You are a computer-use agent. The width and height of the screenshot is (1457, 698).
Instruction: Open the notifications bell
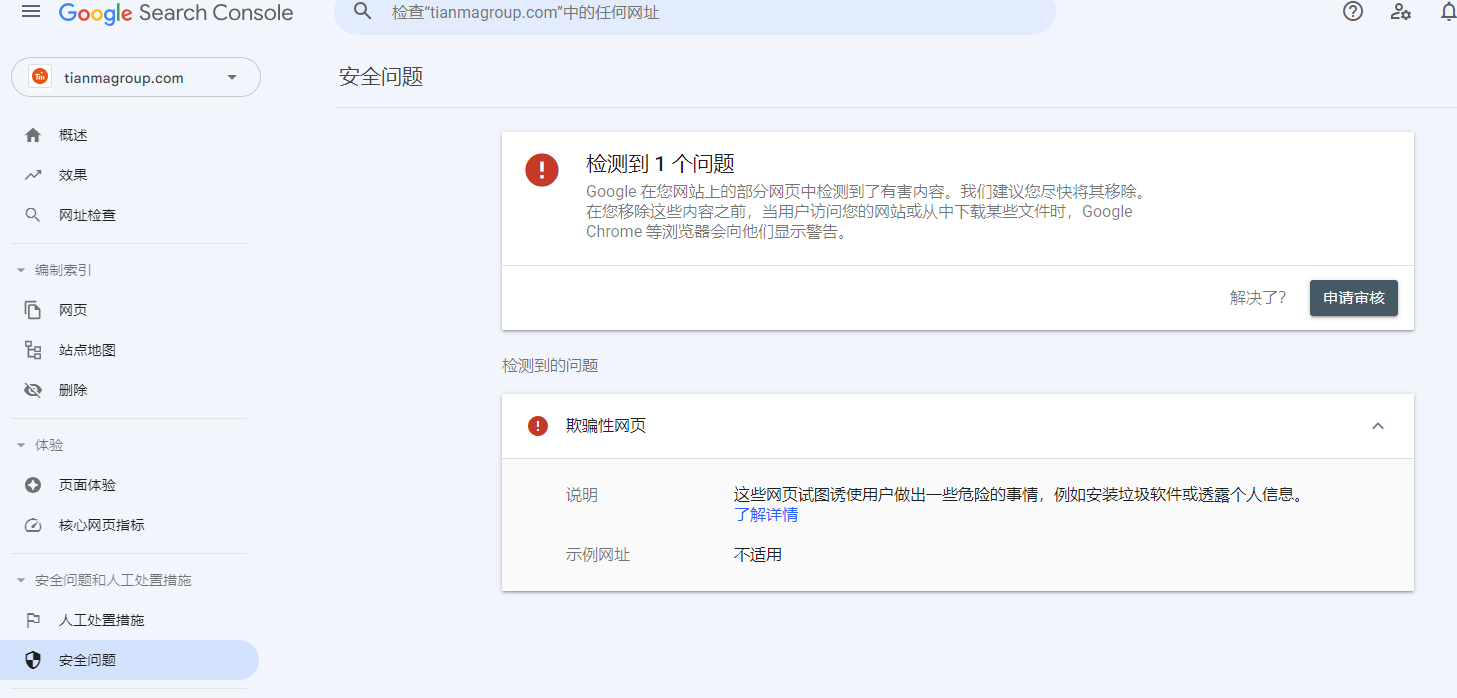tap(1448, 12)
